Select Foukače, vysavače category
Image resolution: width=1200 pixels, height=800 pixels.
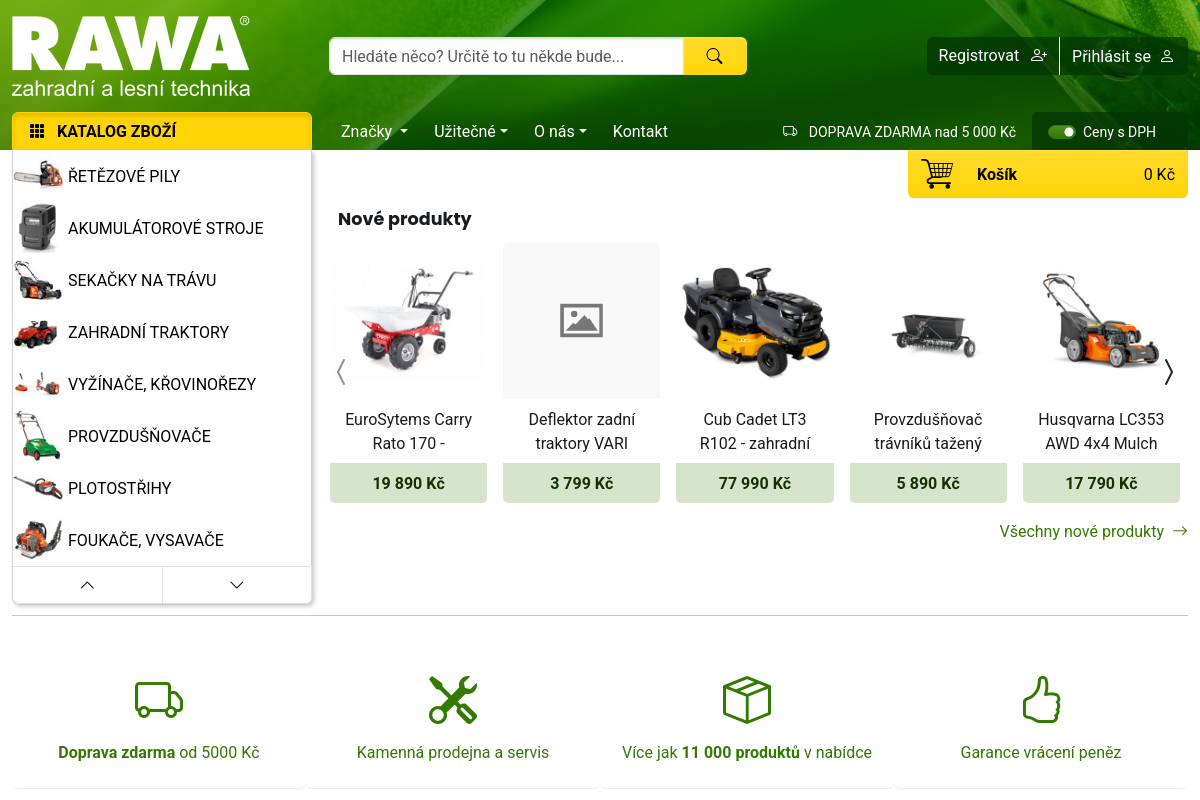tap(162, 540)
